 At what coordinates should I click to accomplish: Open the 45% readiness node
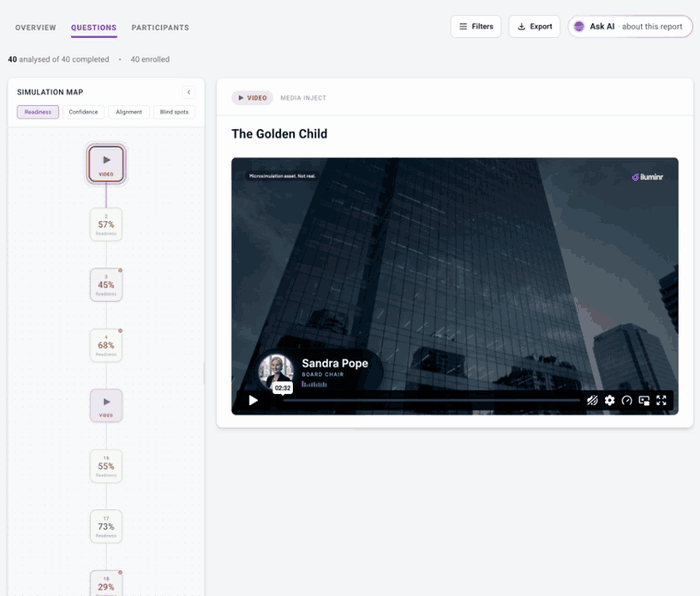pos(106,285)
